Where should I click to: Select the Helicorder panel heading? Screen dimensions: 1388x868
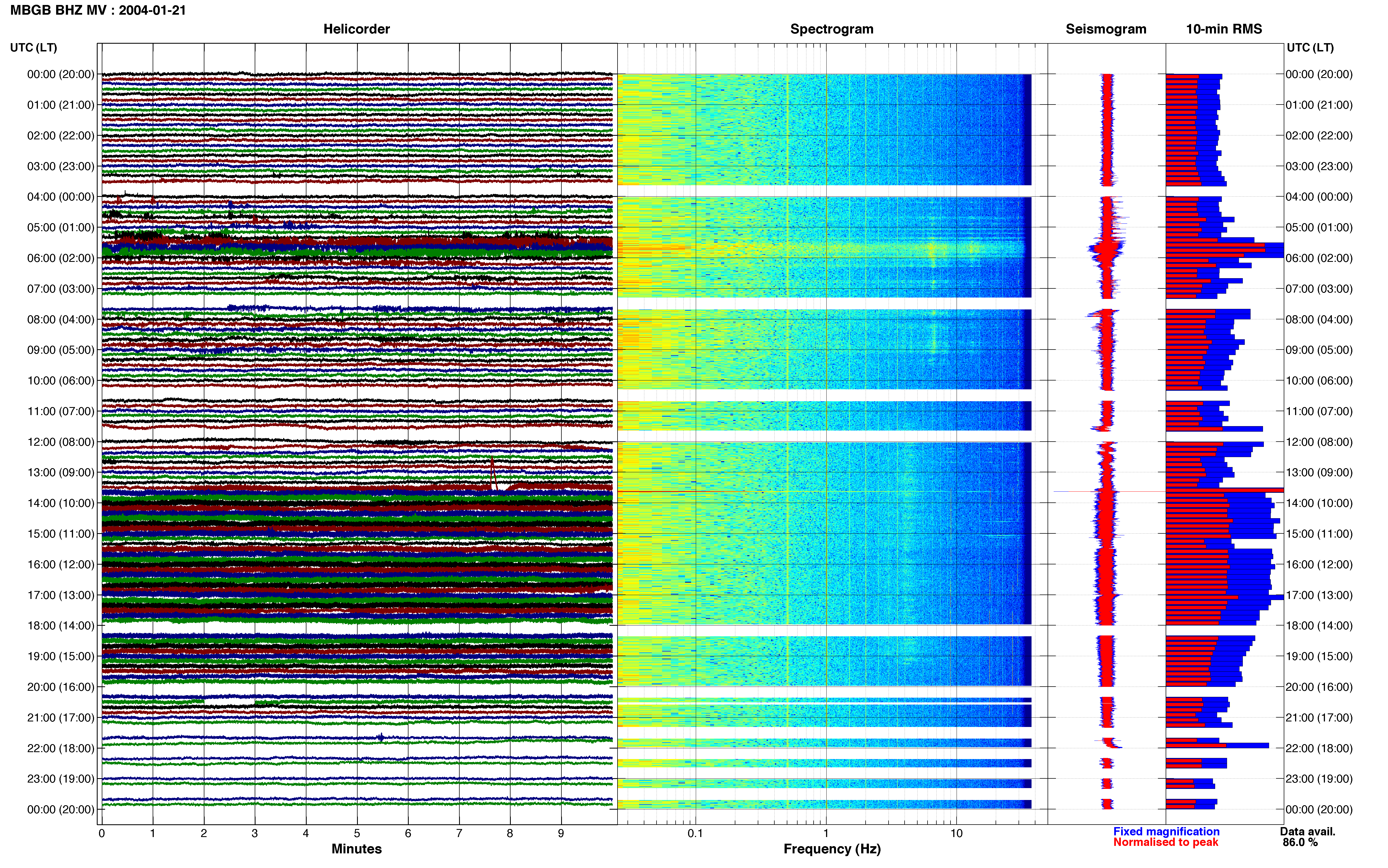click(356, 29)
